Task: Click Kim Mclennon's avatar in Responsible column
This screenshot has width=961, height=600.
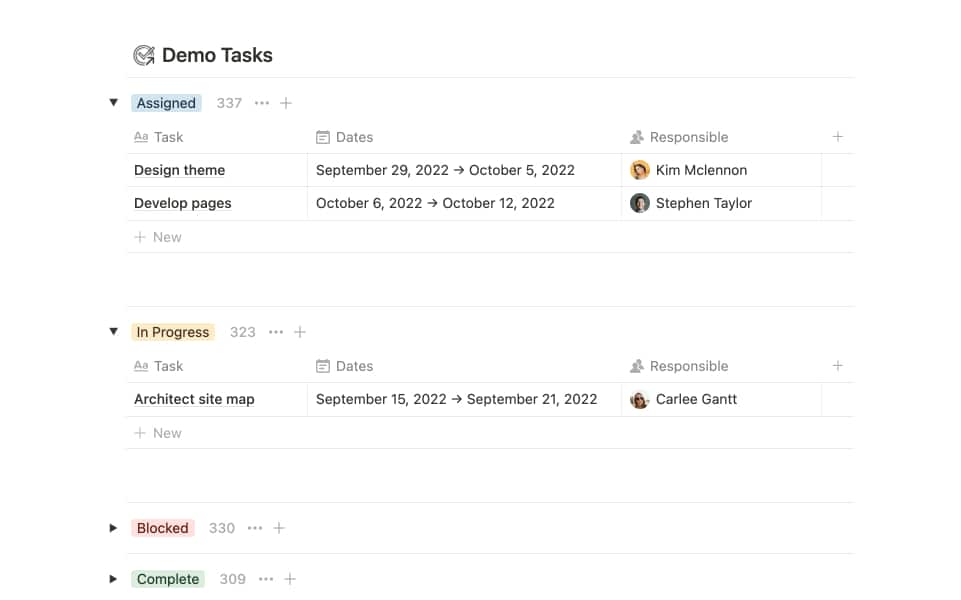Action: [x=640, y=170]
